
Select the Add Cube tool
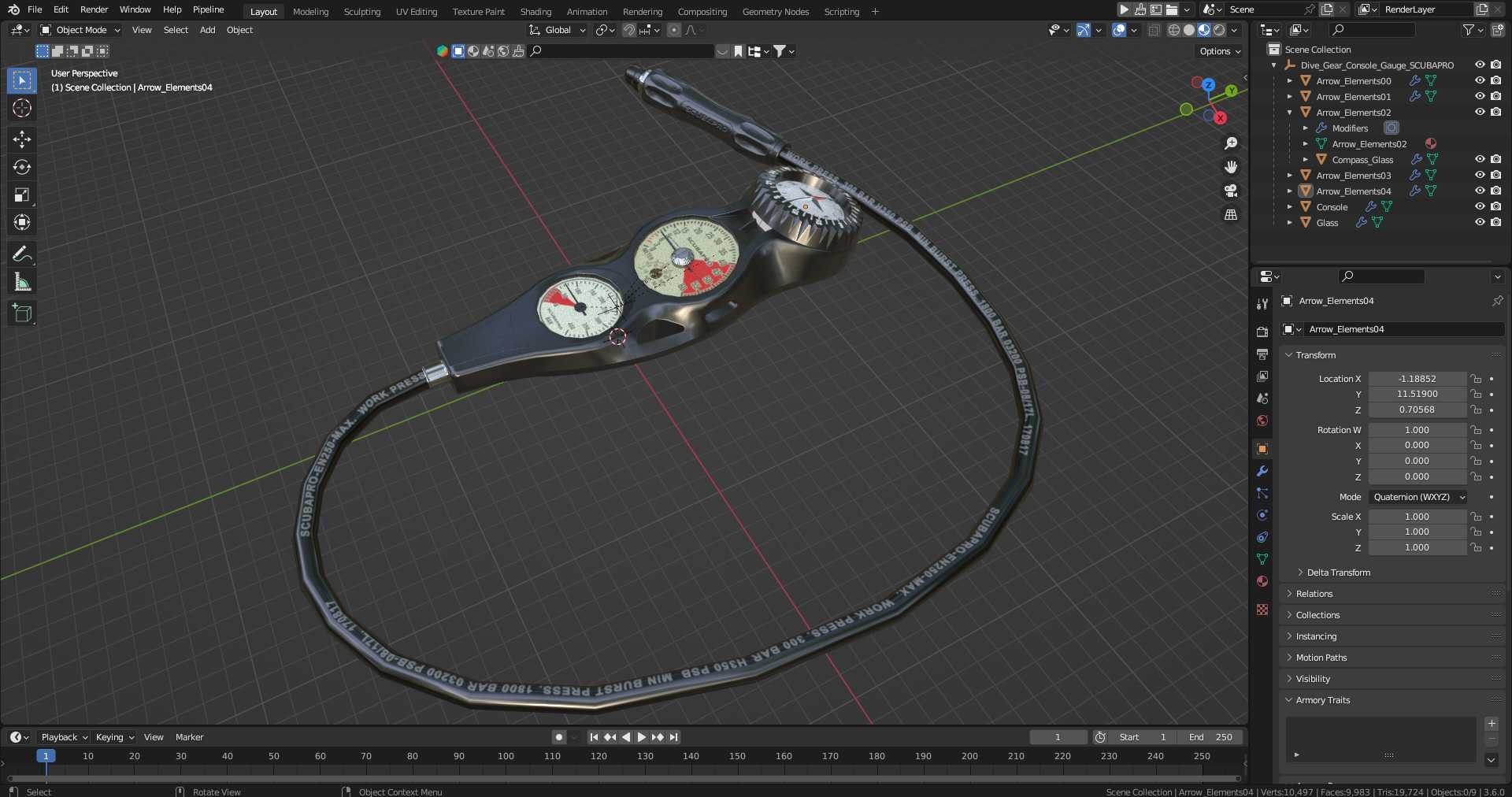[22, 313]
